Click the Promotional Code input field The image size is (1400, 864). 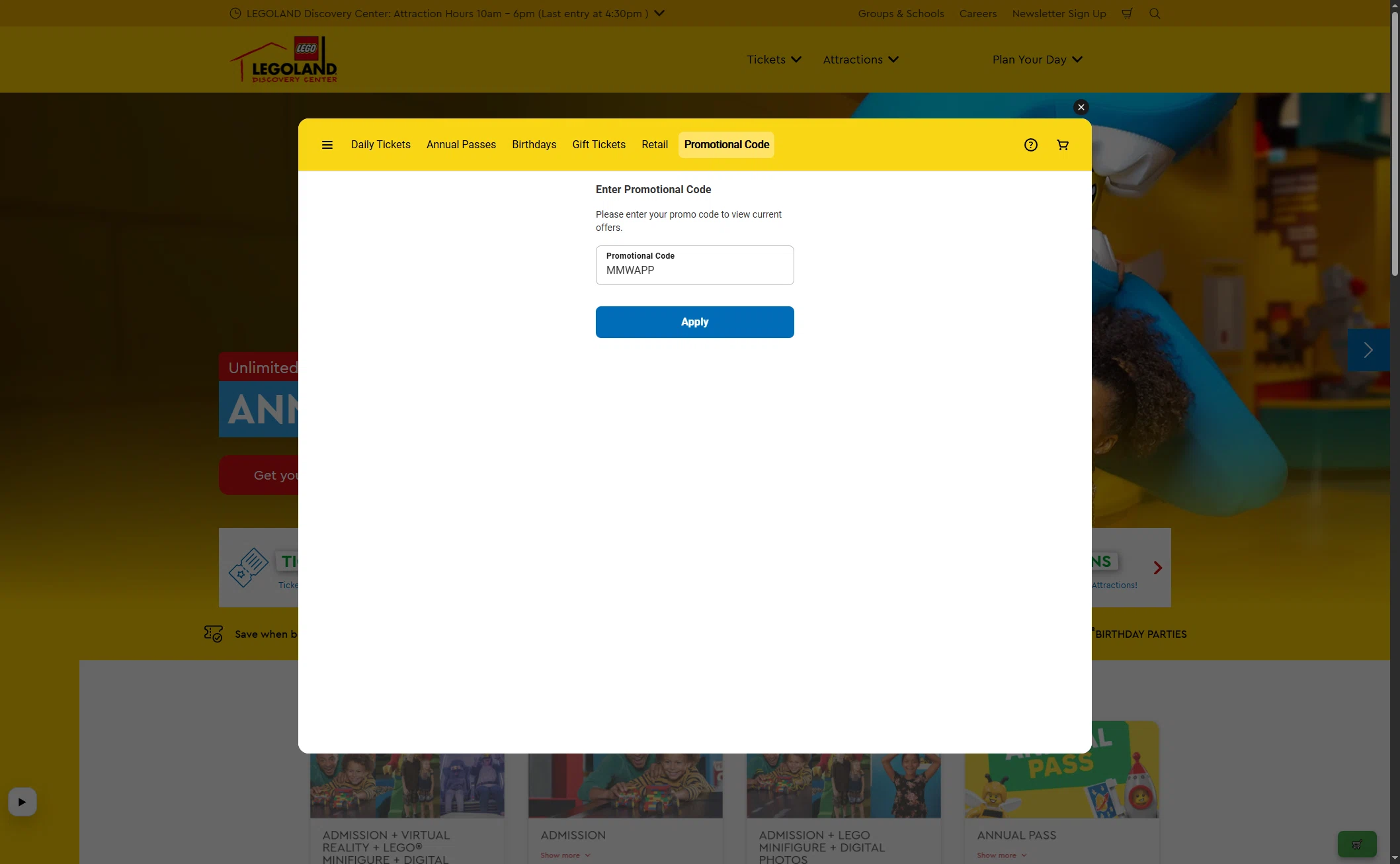(694, 265)
